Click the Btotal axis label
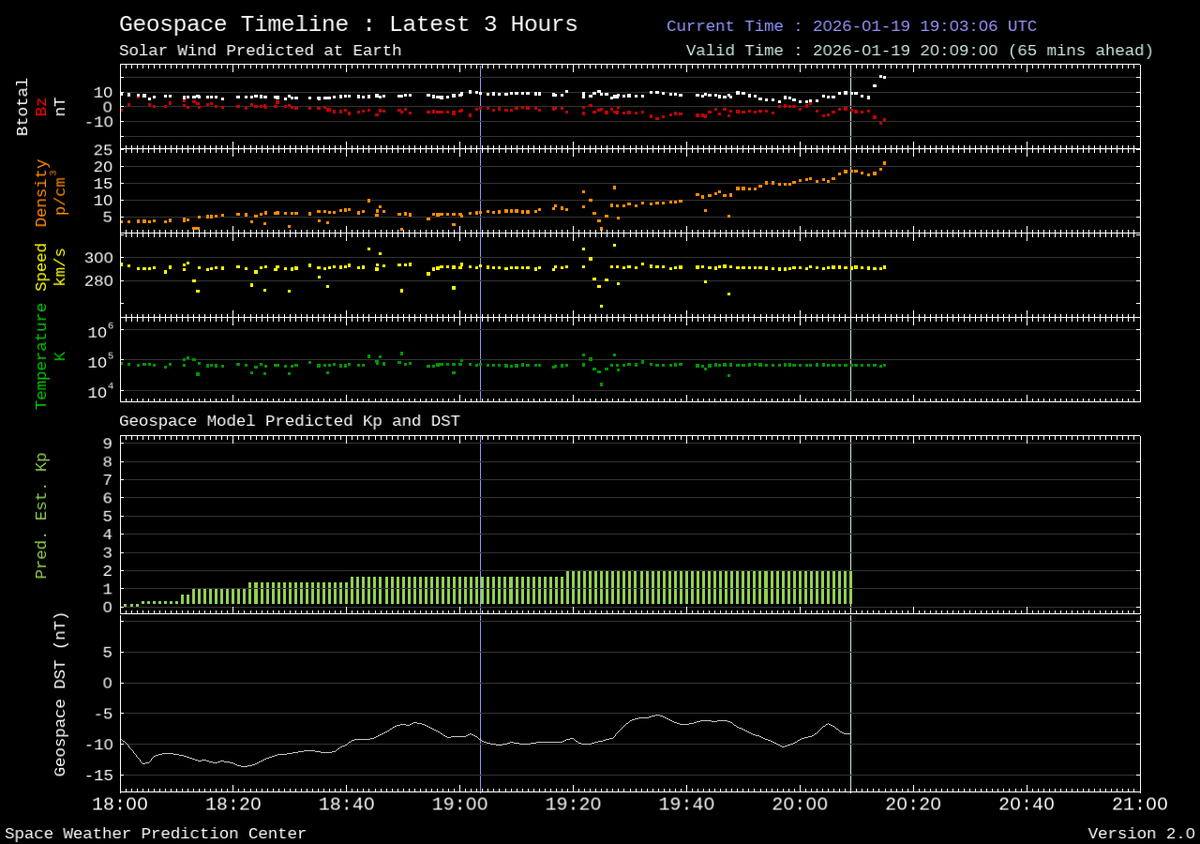The width and height of the screenshot is (1200, 844). coord(23,107)
